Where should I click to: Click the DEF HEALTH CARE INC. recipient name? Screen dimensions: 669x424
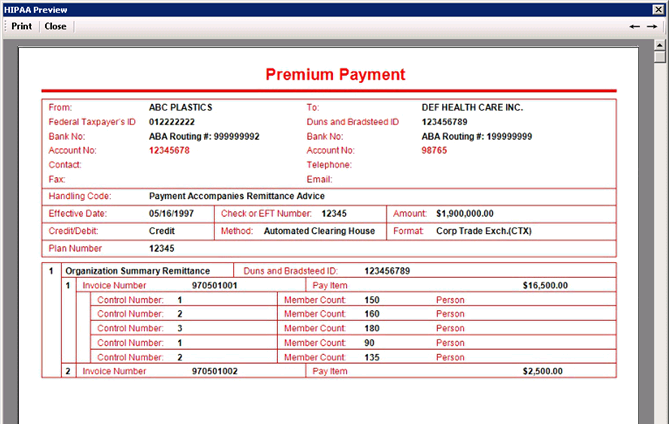[x=472, y=107]
